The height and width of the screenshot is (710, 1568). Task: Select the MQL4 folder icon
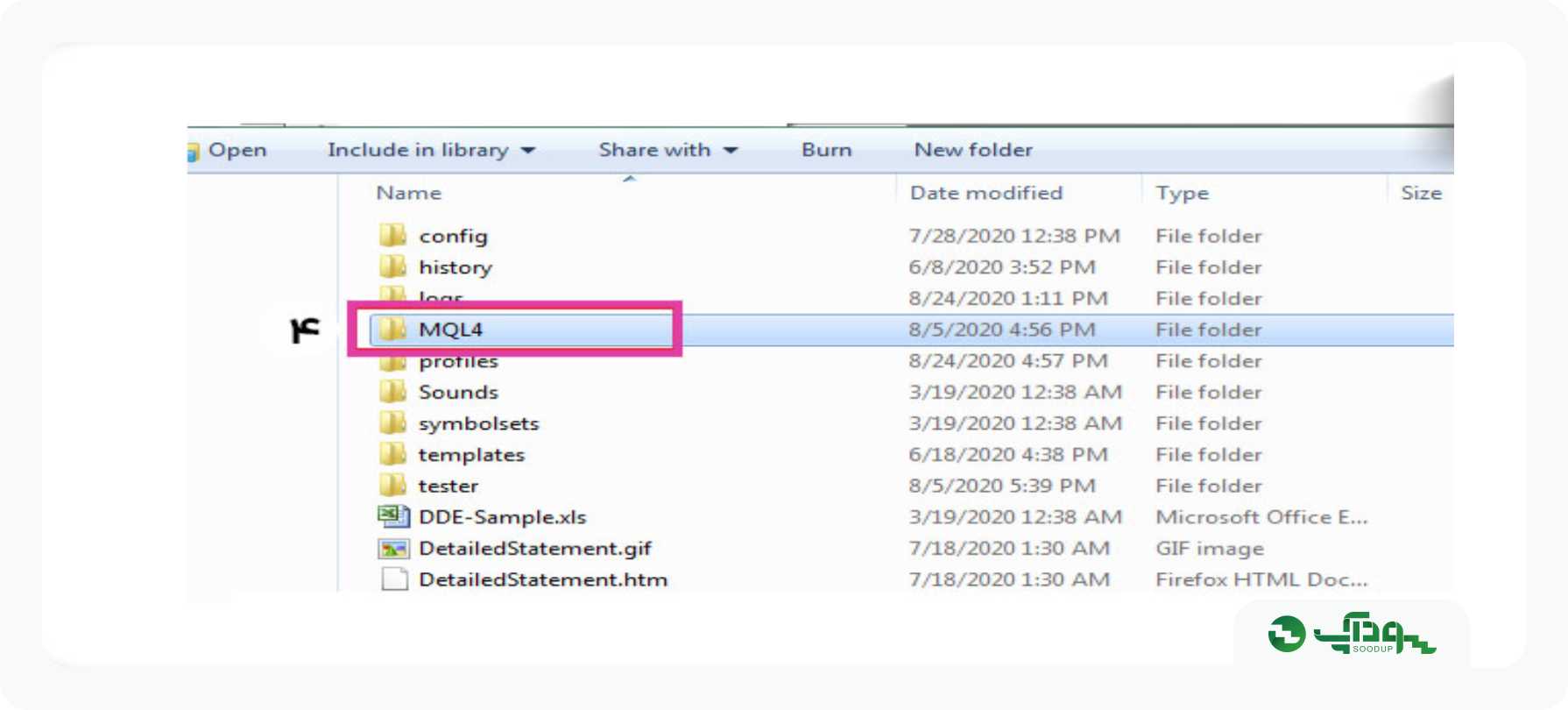[393, 329]
